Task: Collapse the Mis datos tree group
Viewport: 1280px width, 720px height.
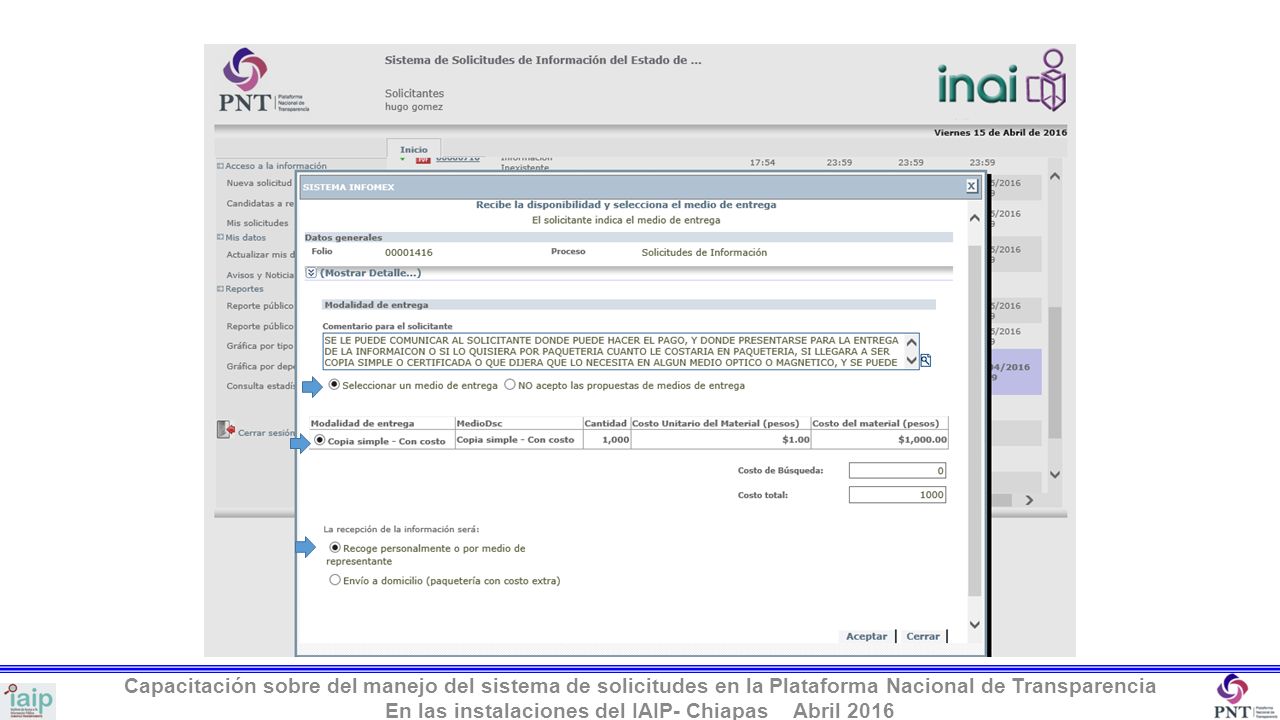Action: click(x=220, y=237)
